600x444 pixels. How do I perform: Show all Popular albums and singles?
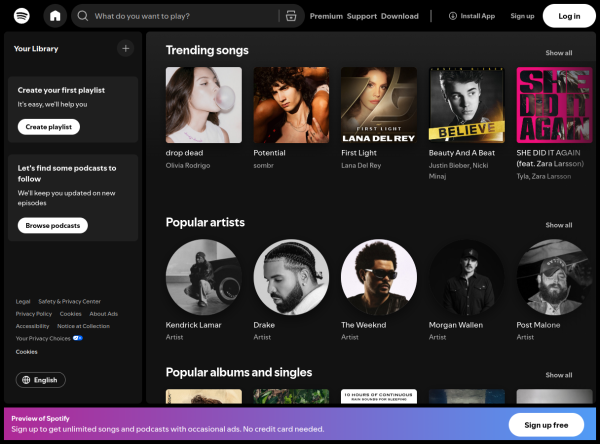pos(559,375)
